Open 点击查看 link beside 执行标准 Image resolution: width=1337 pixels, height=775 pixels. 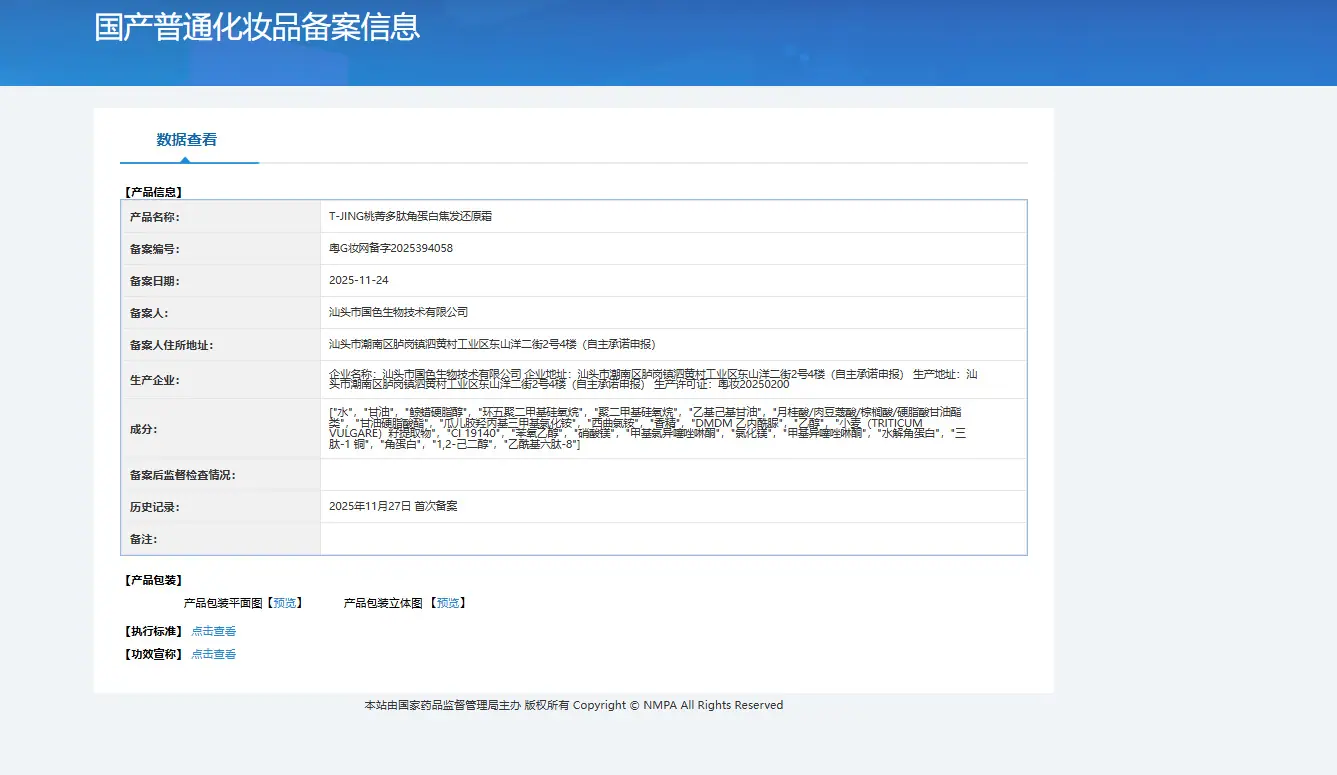click(214, 631)
